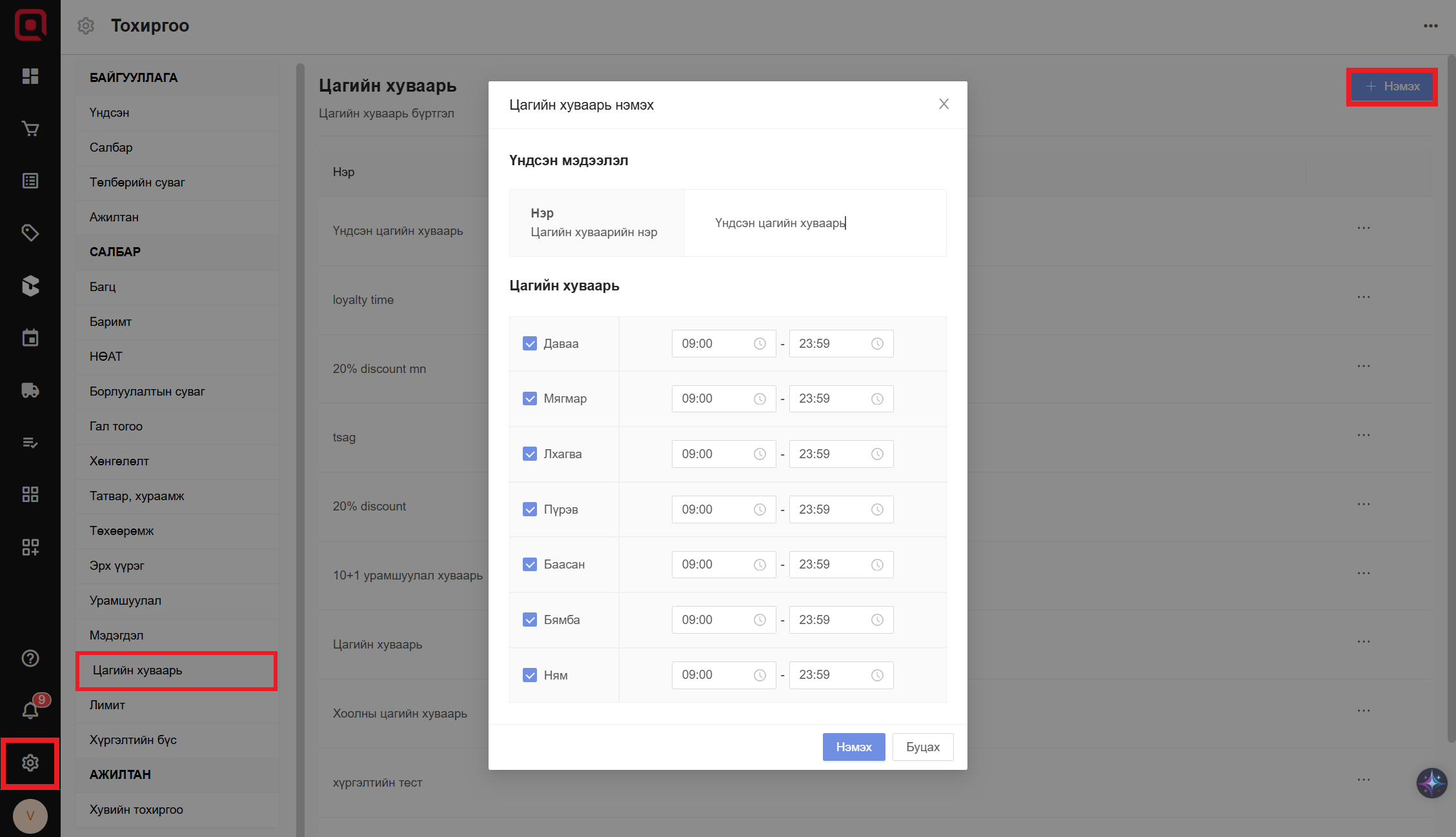Screen dimensions: 1456x837
Task: Uncheck the Даваа day checkbox
Action: (x=530, y=343)
